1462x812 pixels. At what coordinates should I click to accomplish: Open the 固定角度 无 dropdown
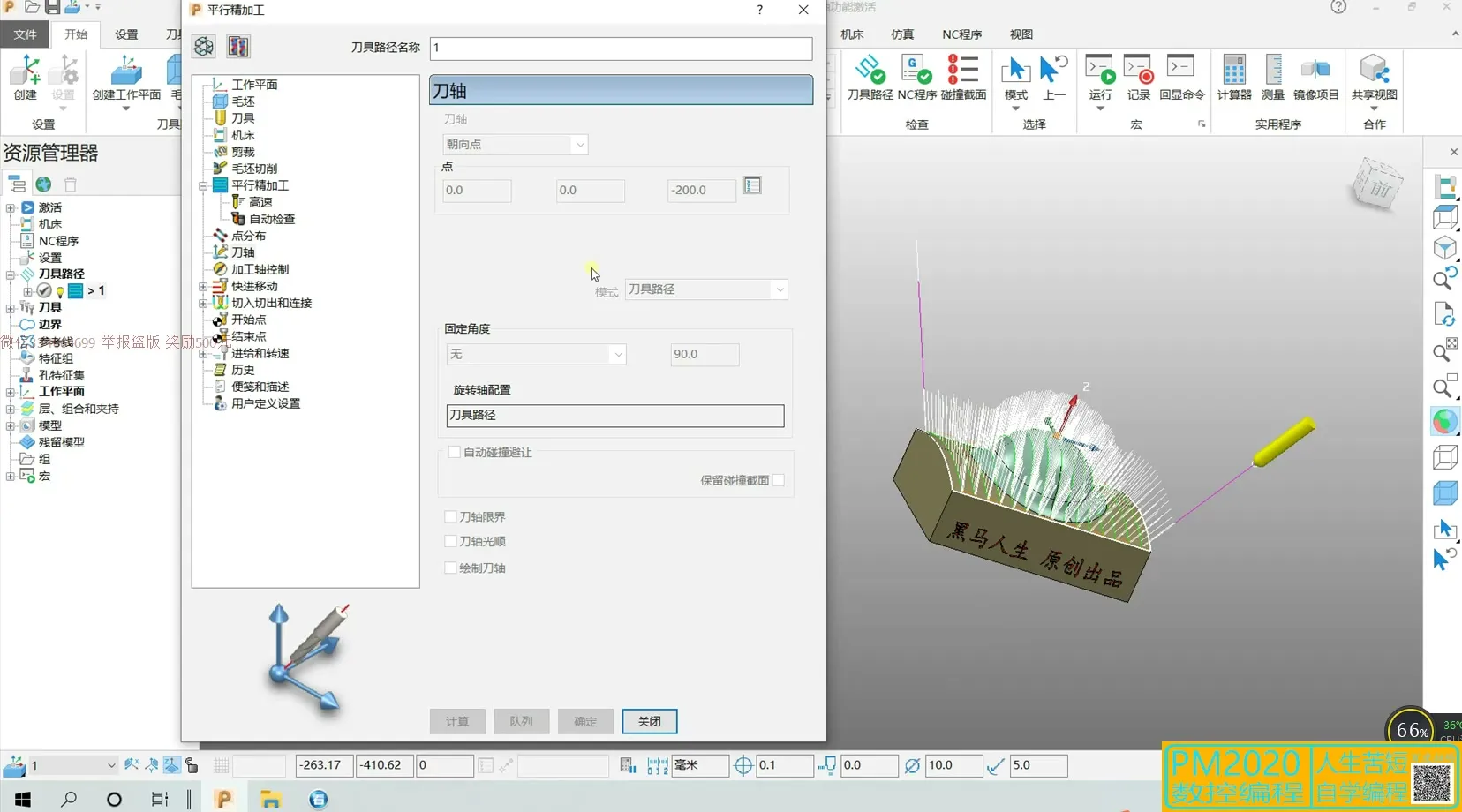tap(536, 355)
